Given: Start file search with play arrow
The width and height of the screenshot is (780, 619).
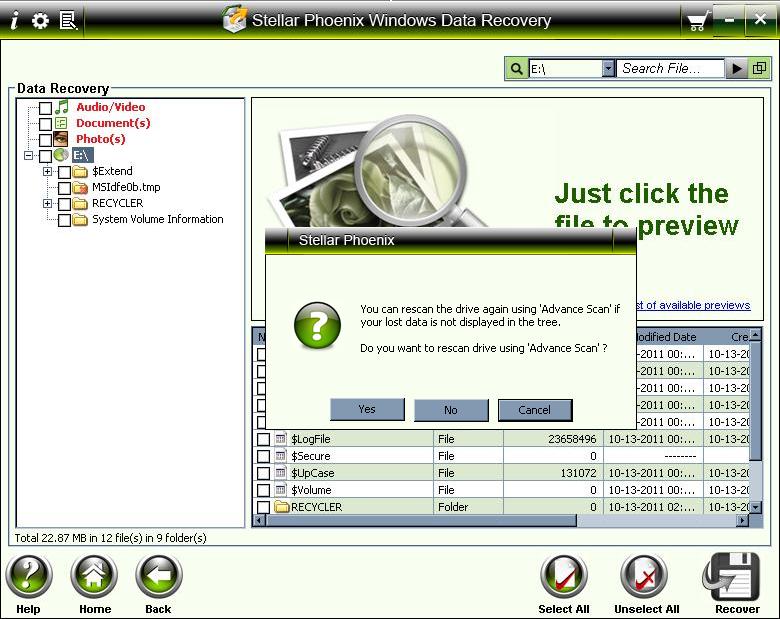Looking at the screenshot, I should pos(737,69).
